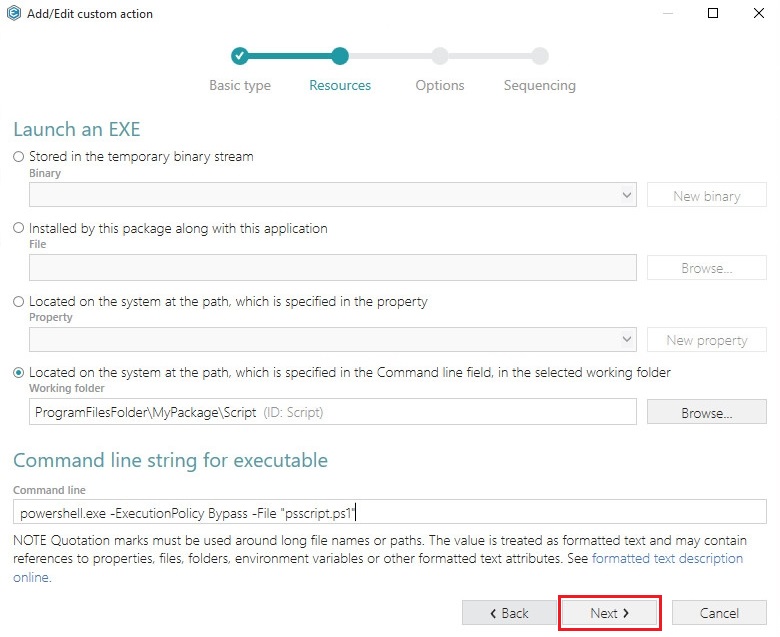
Task: Click Browse button next to Working folder
Action: [706, 413]
